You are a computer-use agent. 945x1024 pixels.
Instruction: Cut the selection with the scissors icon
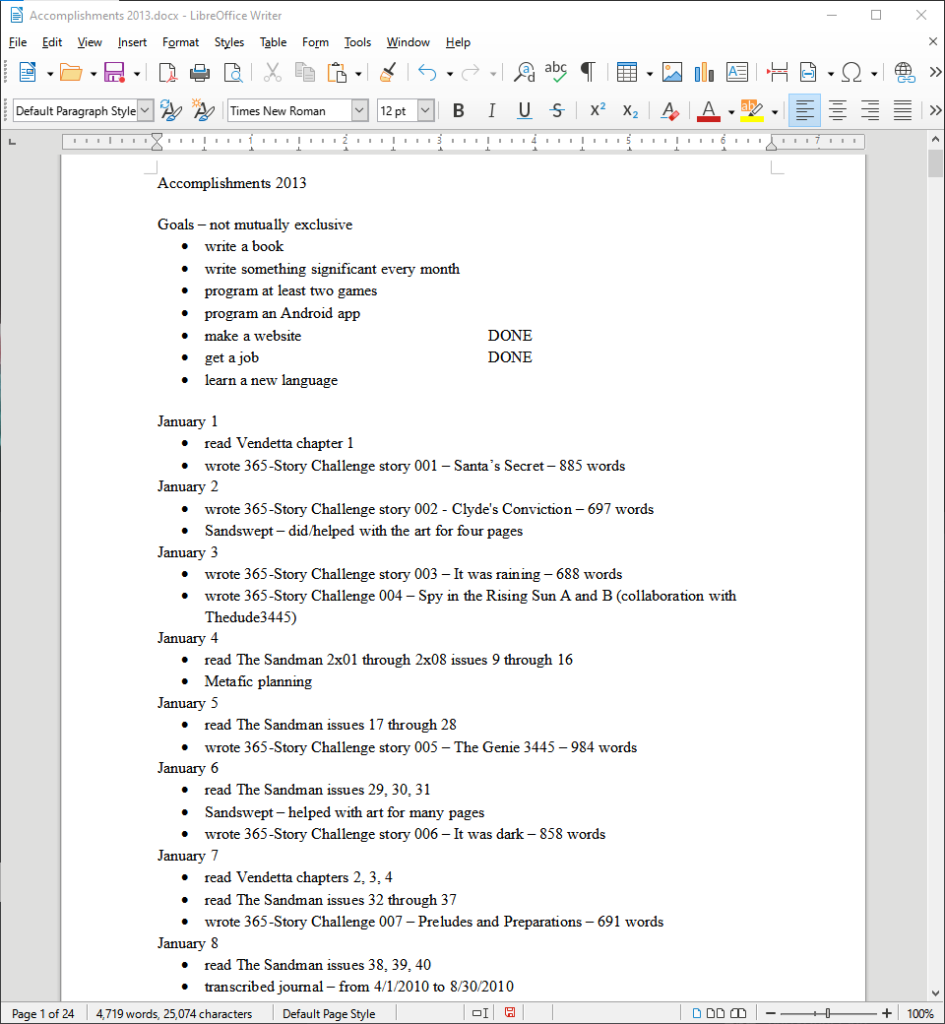(x=272, y=72)
